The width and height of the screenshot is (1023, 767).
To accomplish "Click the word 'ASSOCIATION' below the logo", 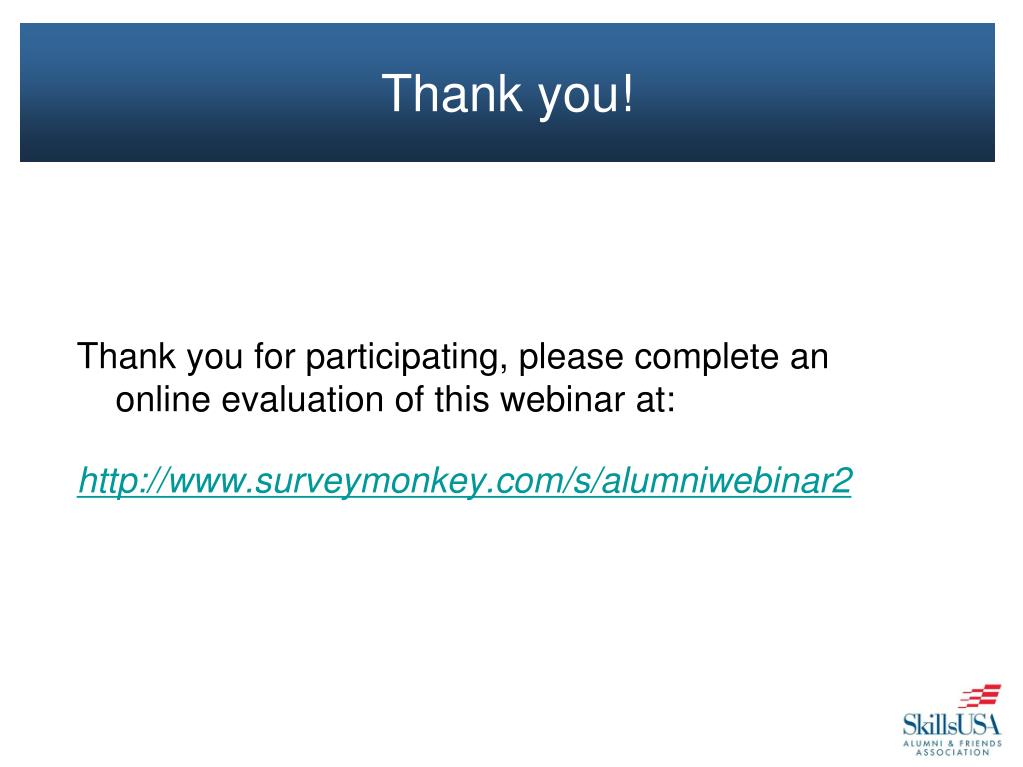I will pyautogui.click(x=953, y=753).
